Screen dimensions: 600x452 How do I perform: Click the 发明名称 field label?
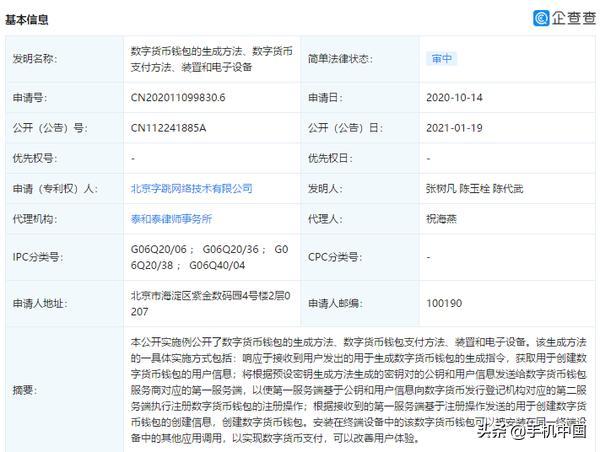[x=35, y=59]
